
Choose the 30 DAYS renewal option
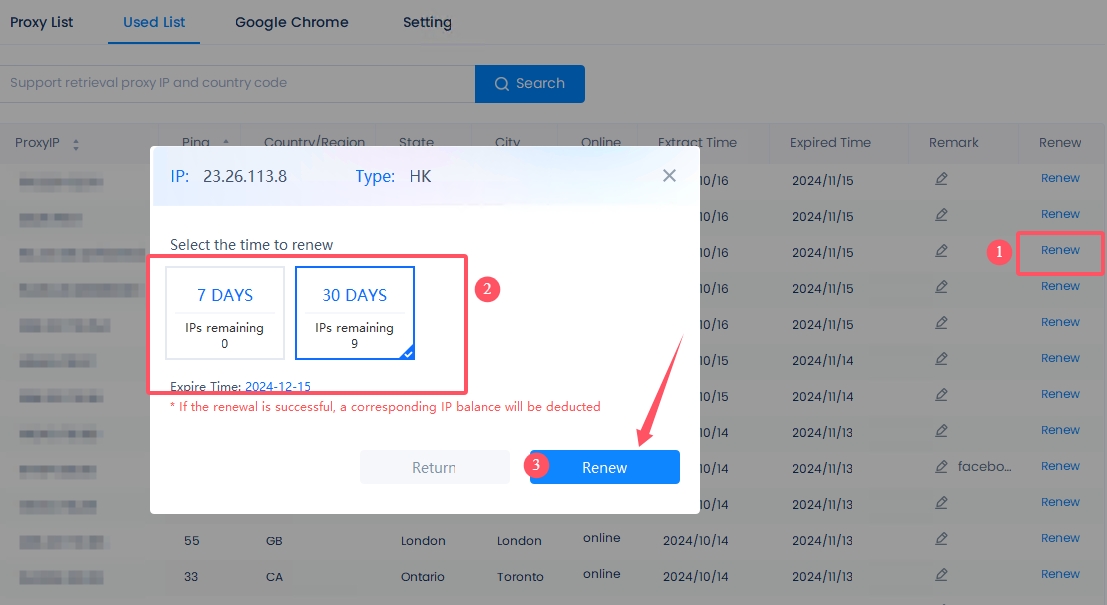[354, 312]
